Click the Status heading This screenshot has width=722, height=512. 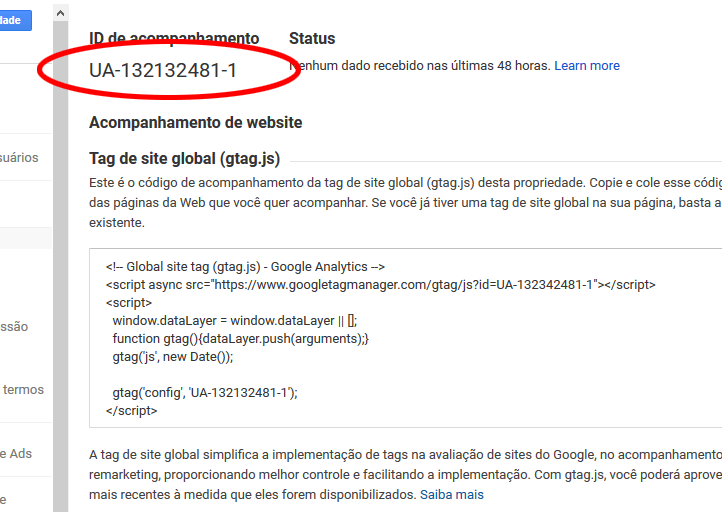[312, 39]
